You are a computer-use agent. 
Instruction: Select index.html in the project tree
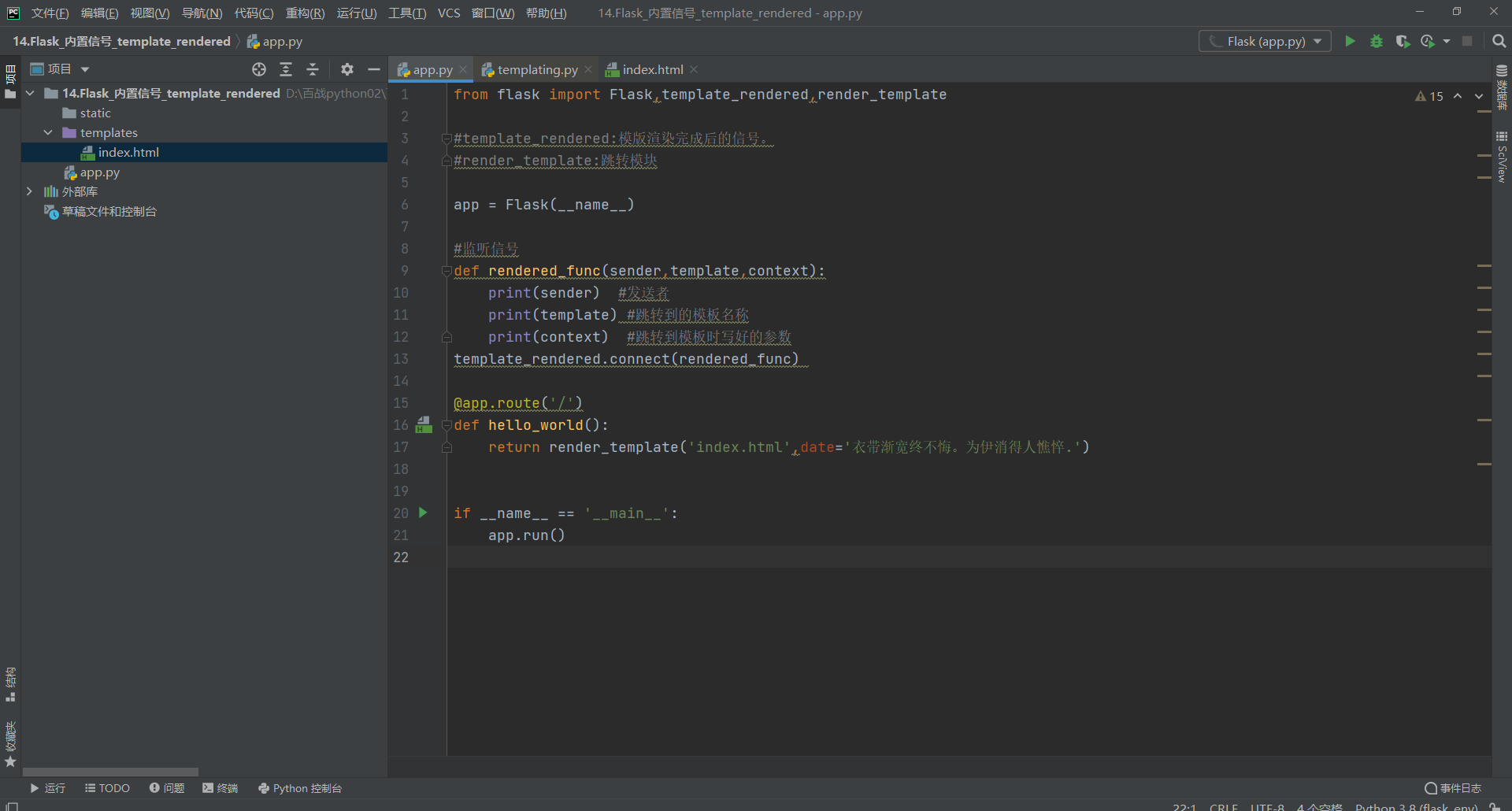pos(128,152)
